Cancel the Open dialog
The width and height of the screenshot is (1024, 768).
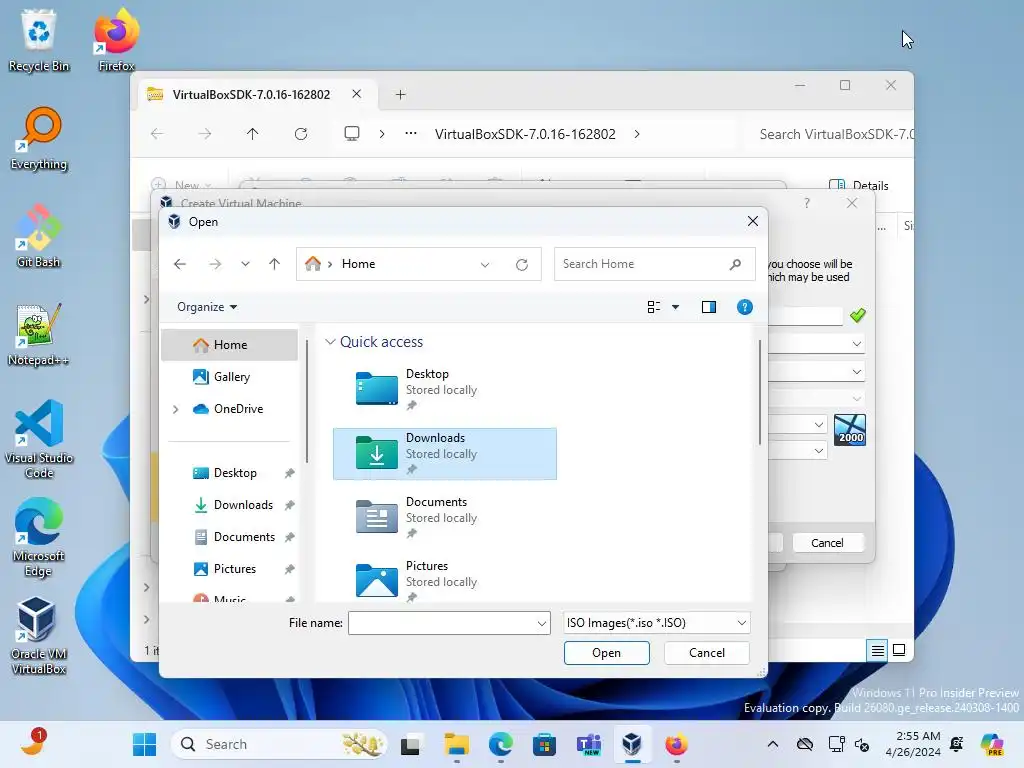(707, 653)
